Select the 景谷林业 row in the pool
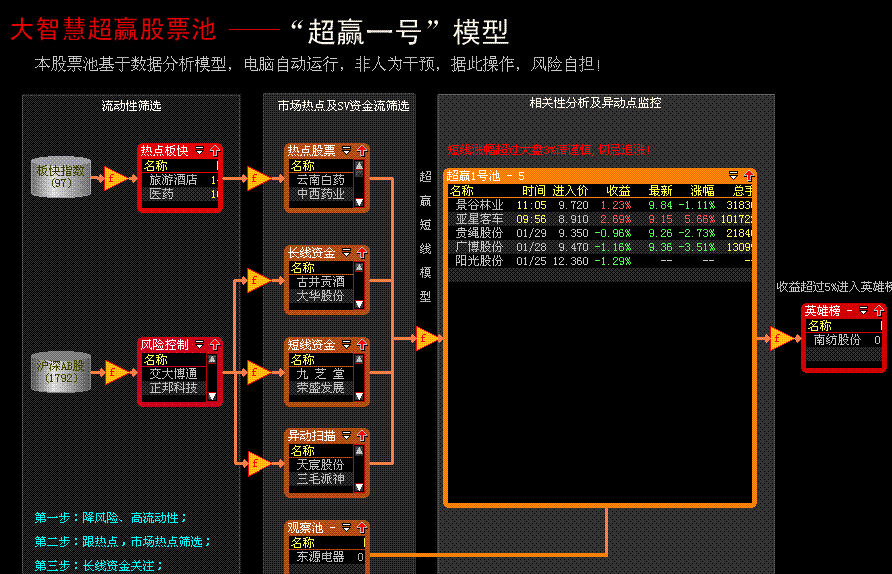This screenshot has width=892, height=574. 600,205
